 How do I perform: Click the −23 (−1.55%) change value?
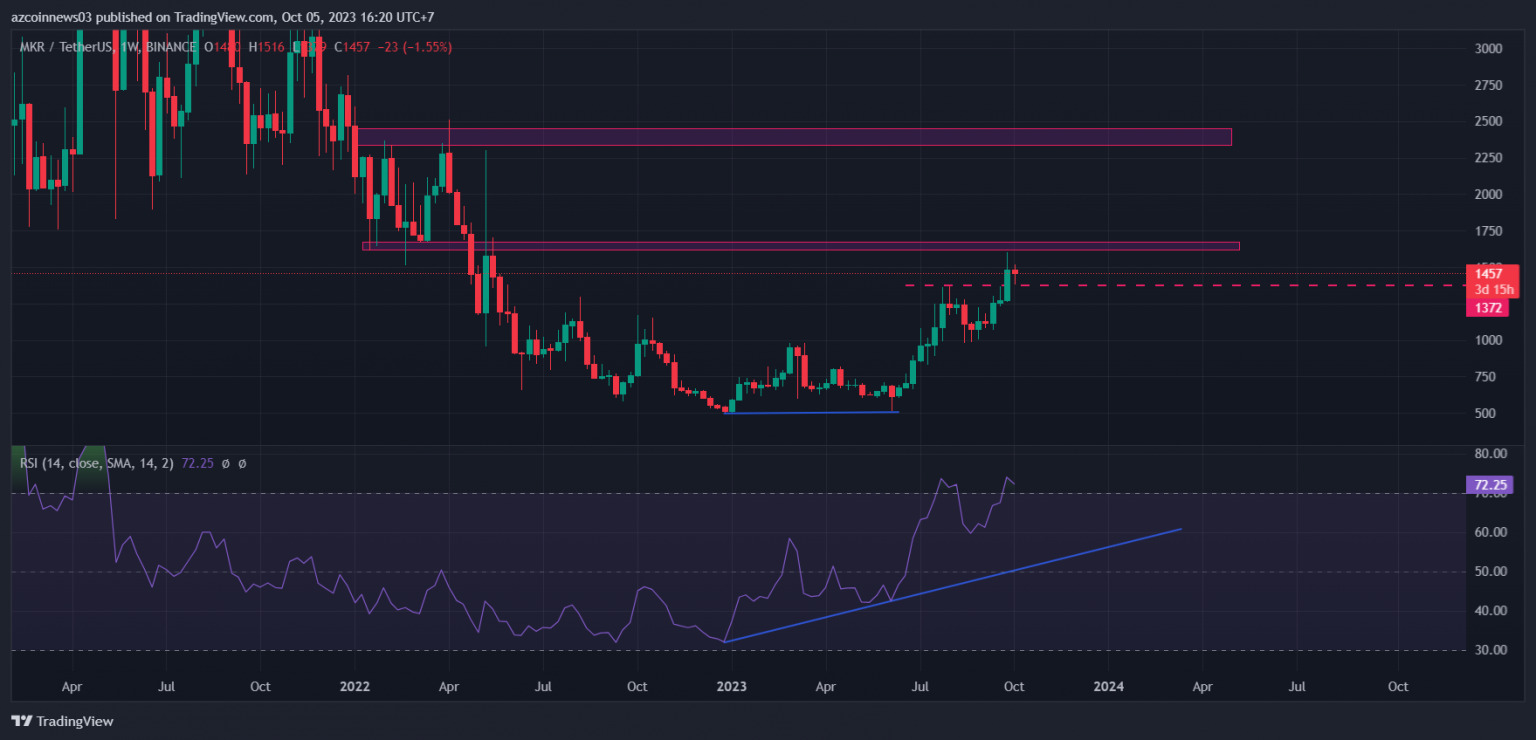coord(414,47)
